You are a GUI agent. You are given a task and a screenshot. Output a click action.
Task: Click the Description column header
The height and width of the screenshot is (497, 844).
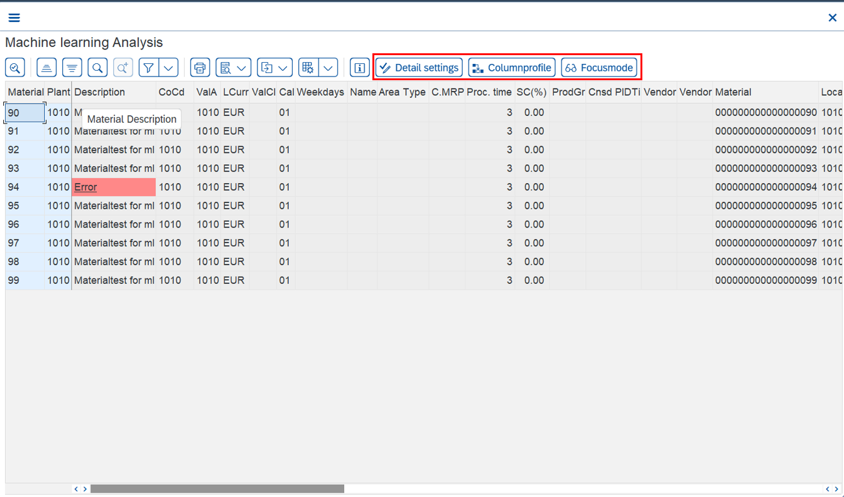point(99,92)
